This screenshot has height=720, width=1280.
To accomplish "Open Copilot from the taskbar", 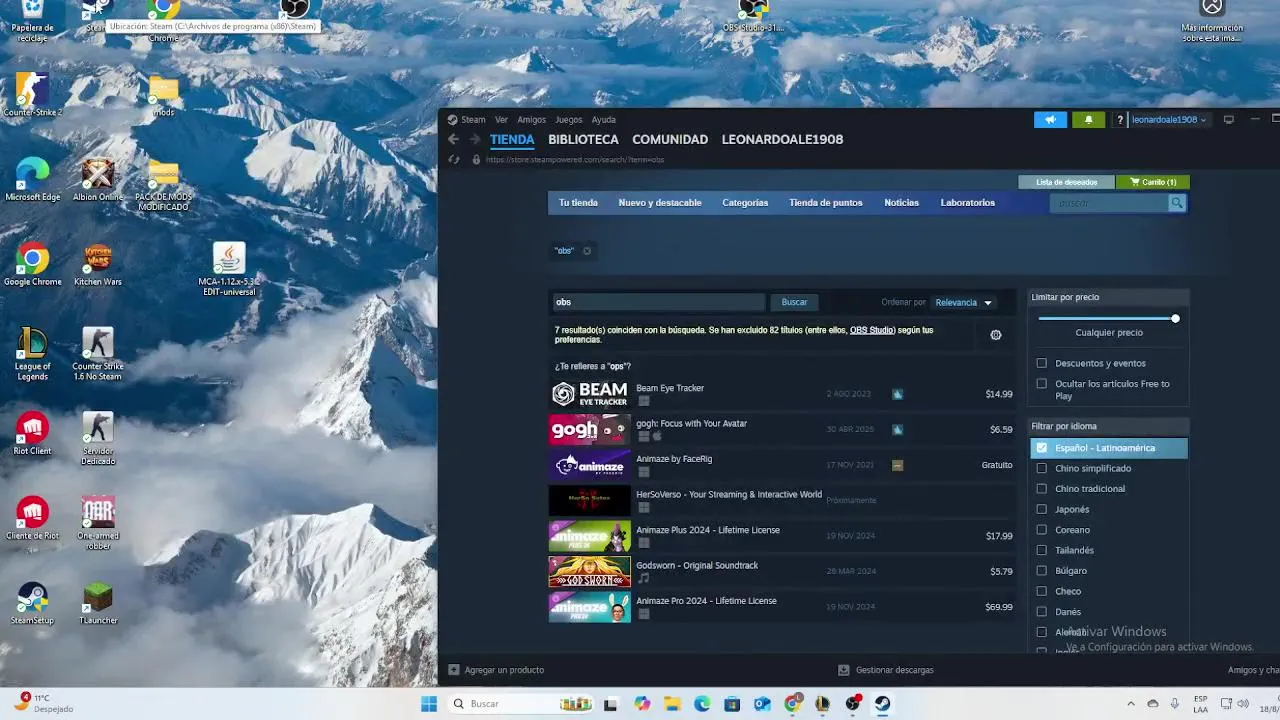I will coord(642,704).
